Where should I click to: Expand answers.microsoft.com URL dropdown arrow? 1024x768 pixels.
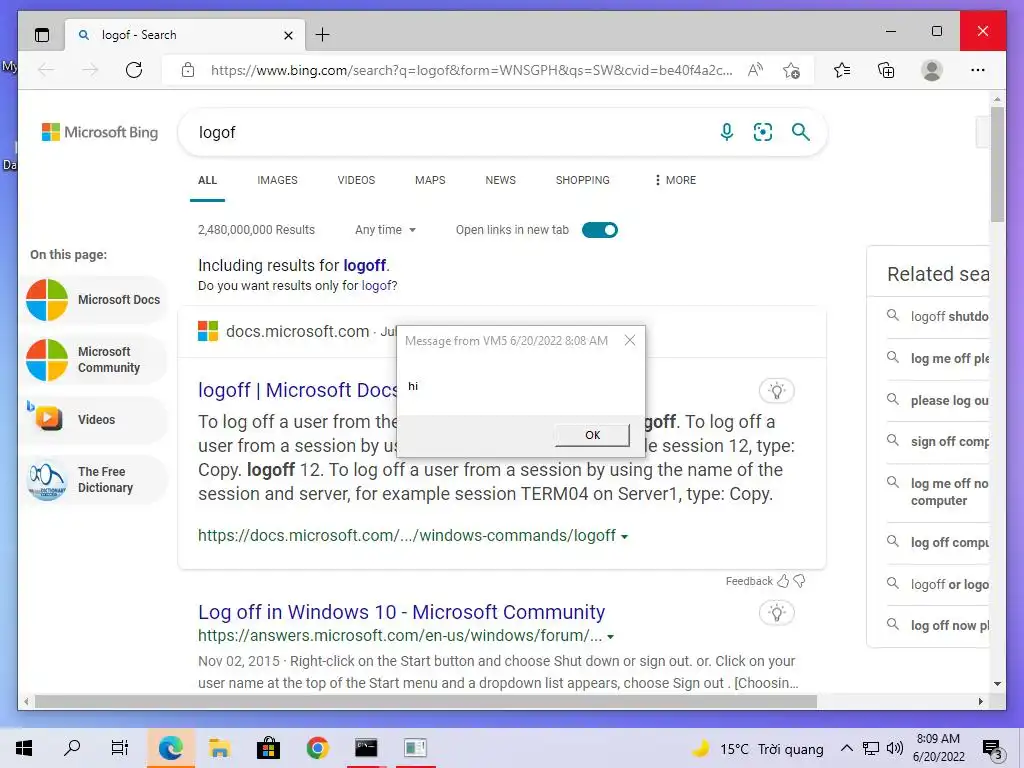coord(610,637)
